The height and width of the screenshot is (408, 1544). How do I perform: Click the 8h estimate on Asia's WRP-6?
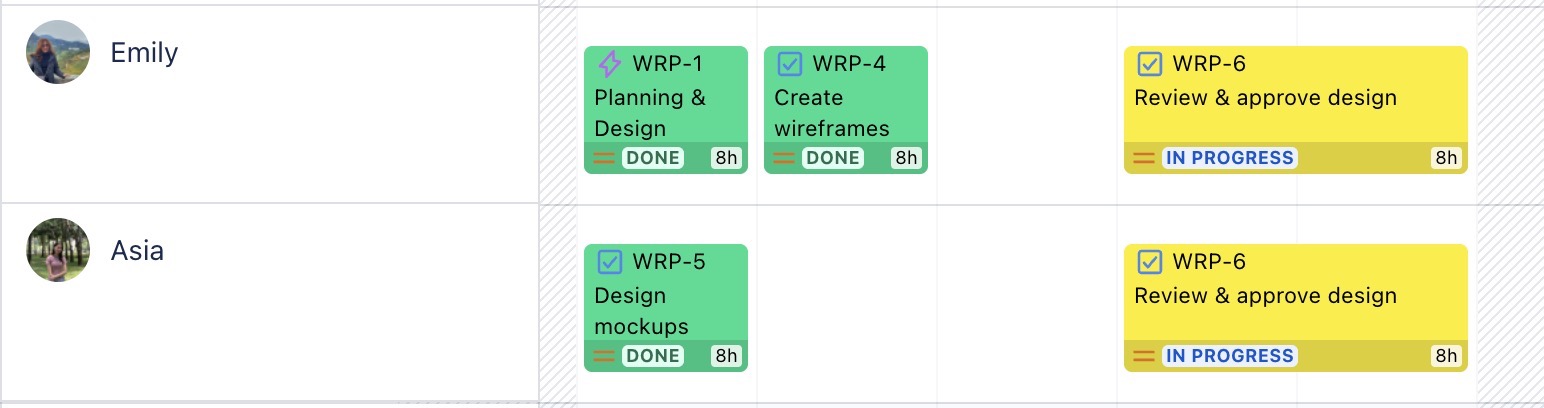click(x=1446, y=356)
